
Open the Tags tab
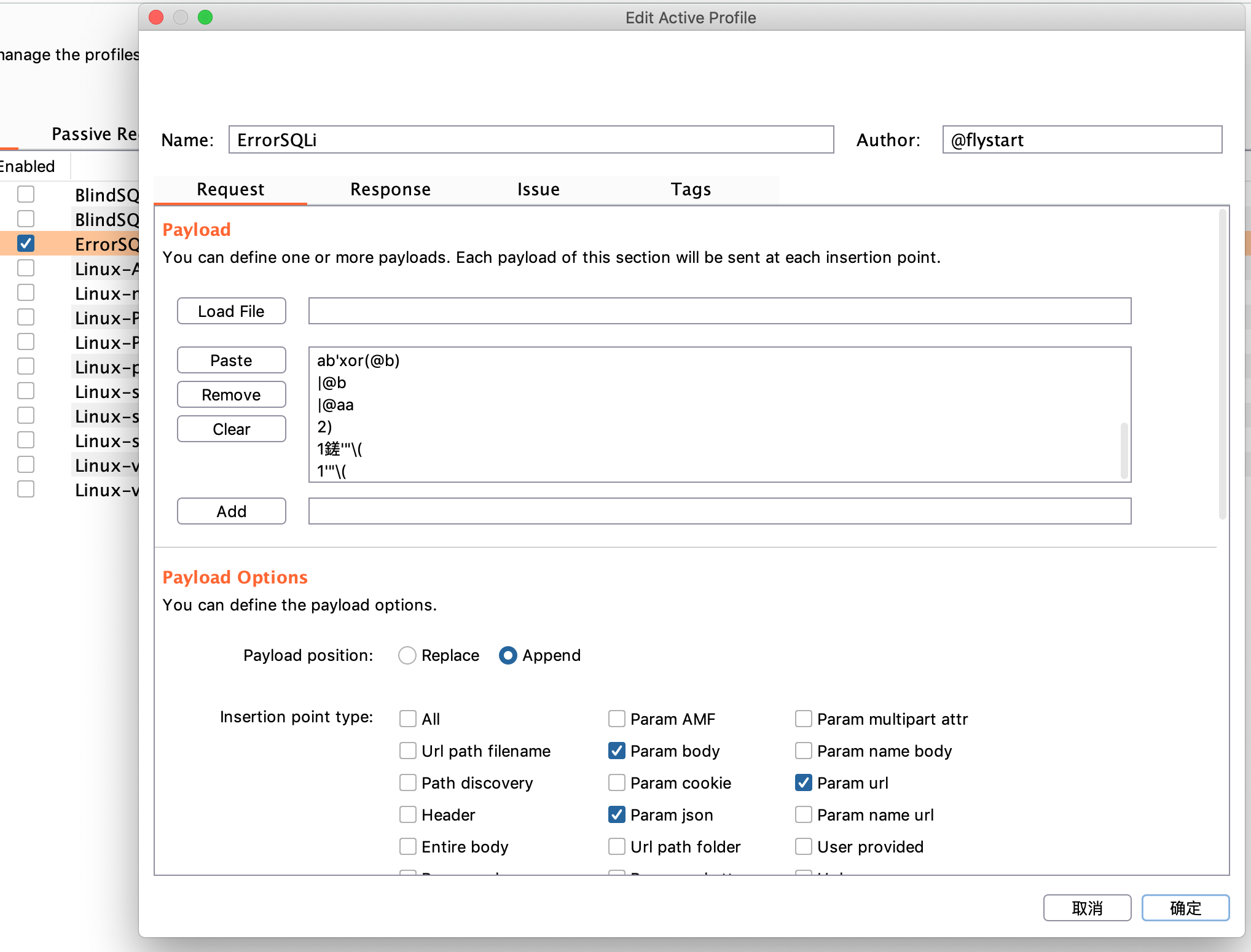pos(691,189)
